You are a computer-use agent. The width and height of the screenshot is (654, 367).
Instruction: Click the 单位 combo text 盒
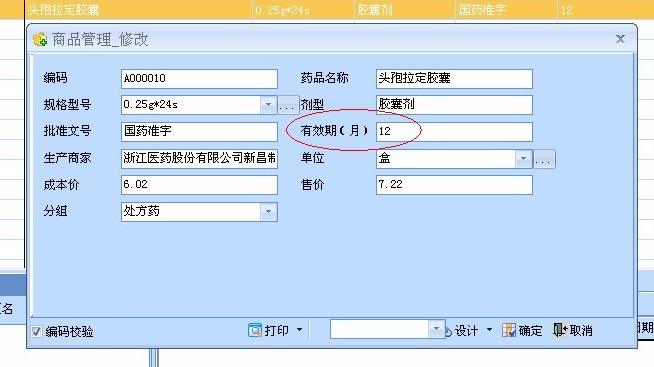(384, 158)
